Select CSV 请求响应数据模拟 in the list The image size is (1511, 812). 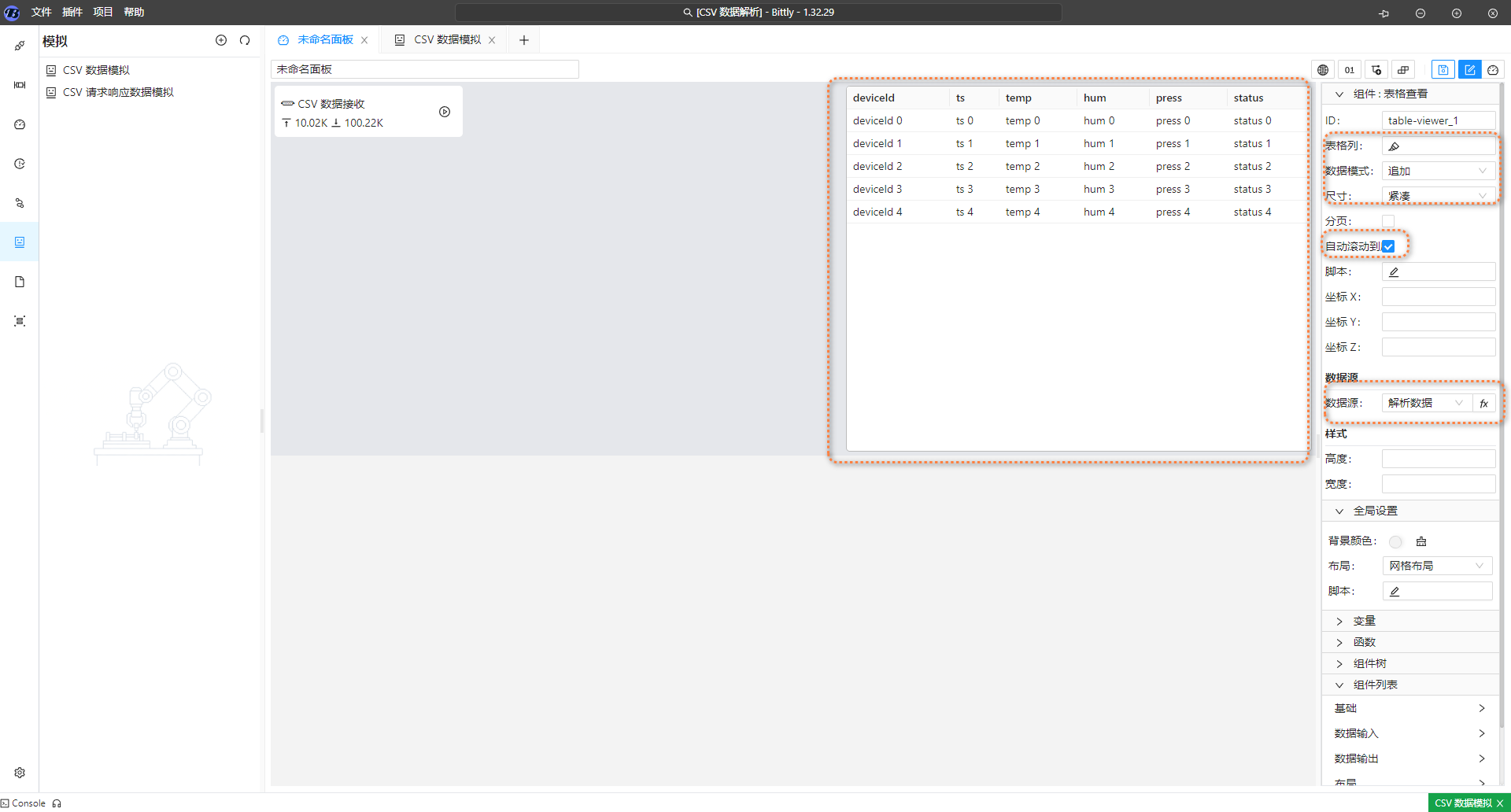click(x=118, y=92)
